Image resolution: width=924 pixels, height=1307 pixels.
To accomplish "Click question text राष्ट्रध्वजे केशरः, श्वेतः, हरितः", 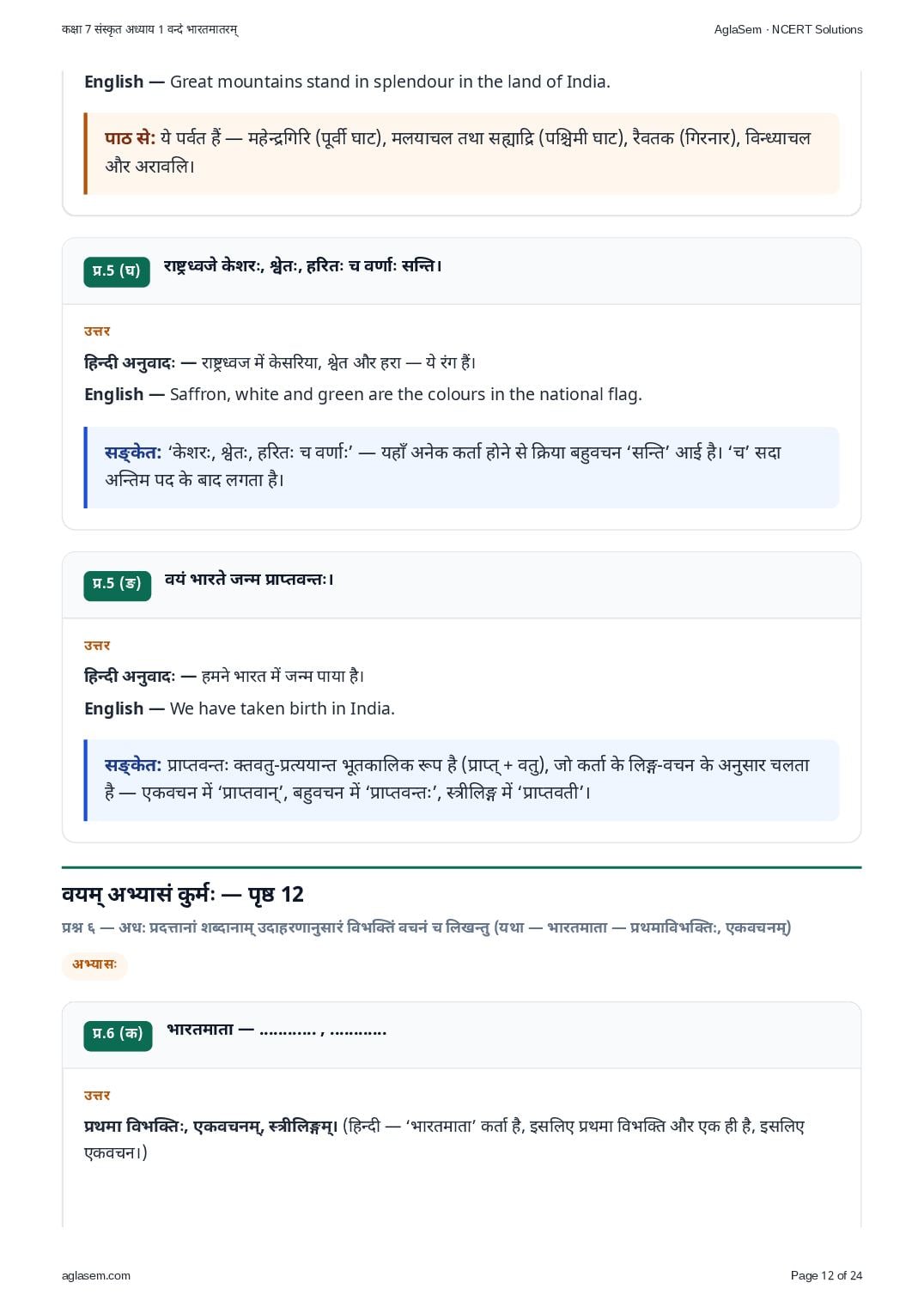I will 302,266.
